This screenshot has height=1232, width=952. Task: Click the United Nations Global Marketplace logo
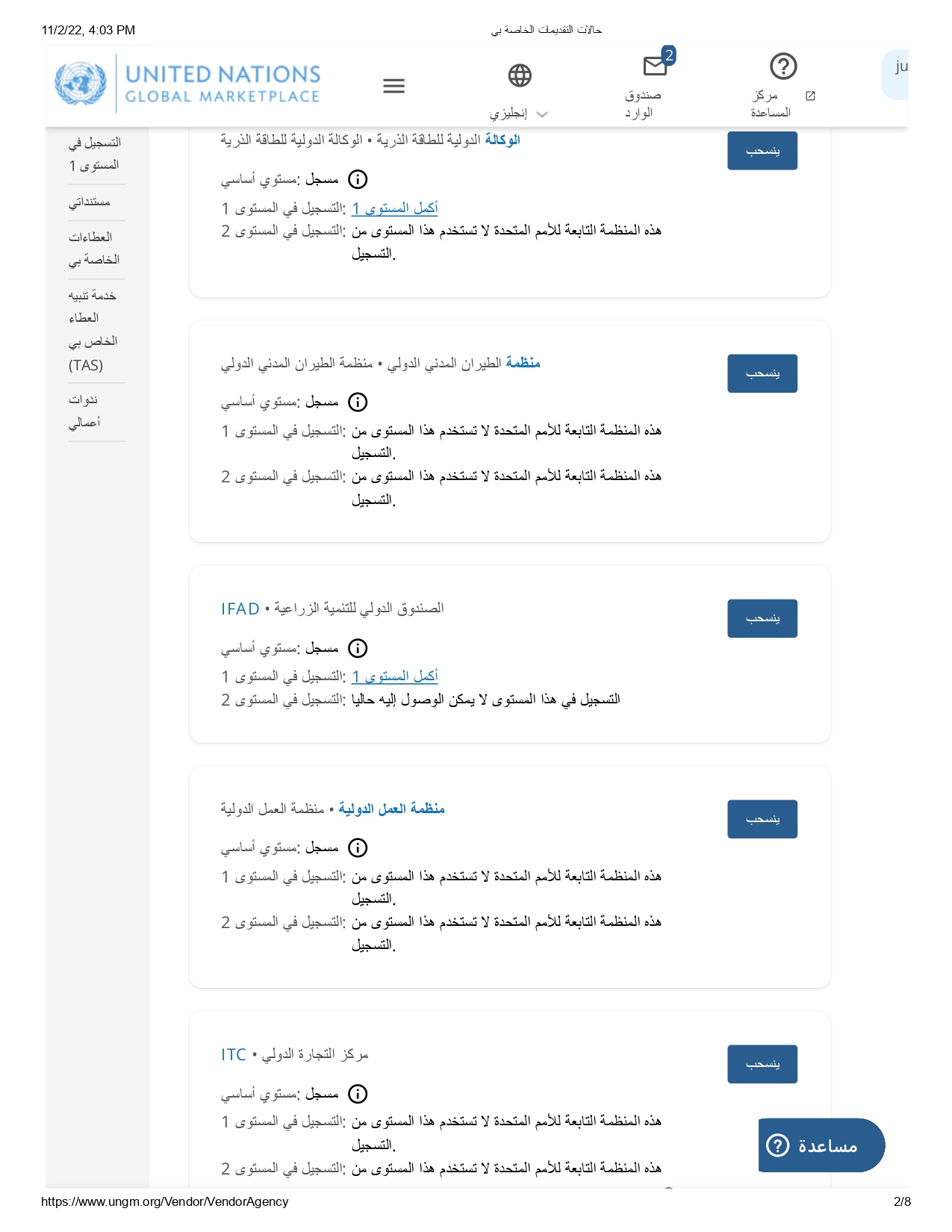(187, 84)
